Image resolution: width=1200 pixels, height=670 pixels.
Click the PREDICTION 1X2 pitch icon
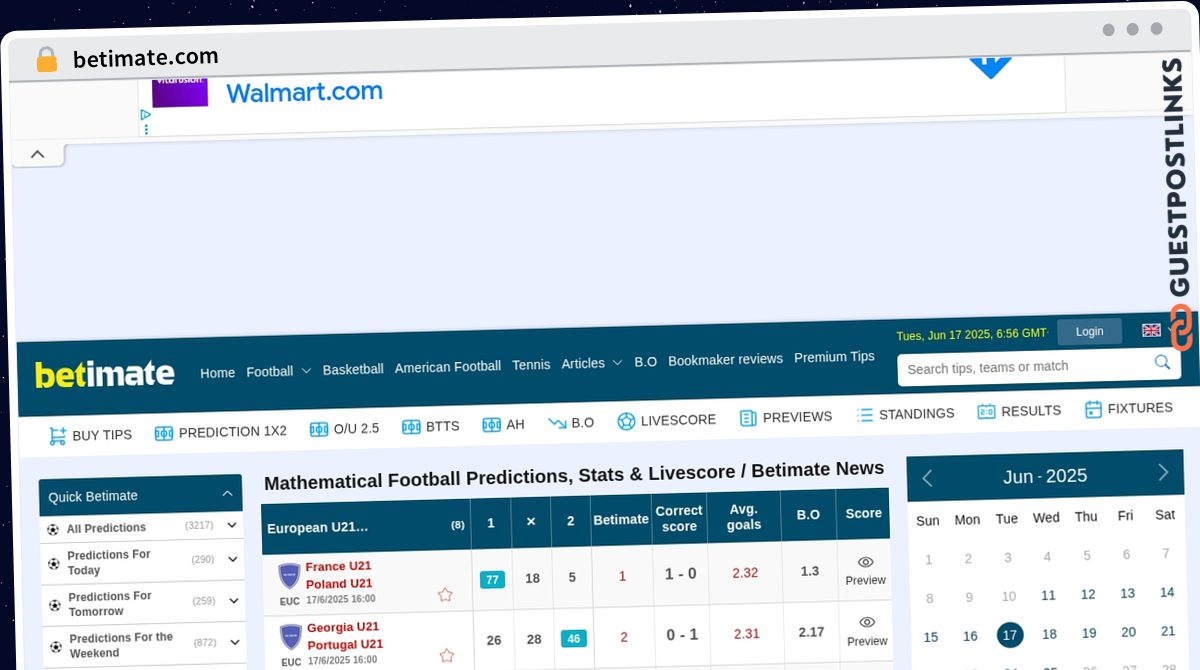tap(164, 433)
